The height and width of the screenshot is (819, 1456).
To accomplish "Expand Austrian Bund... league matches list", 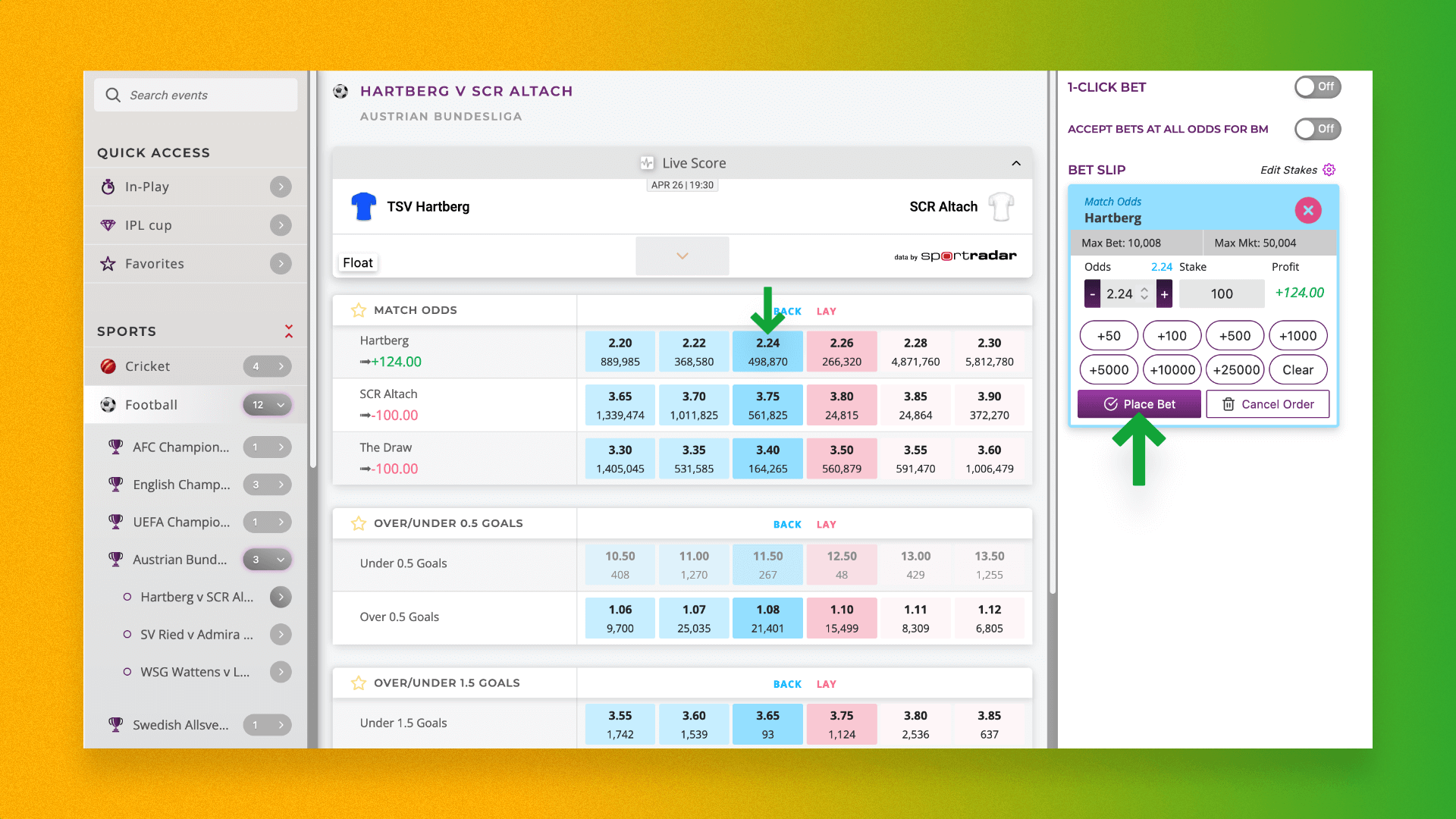I will pyautogui.click(x=281, y=559).
